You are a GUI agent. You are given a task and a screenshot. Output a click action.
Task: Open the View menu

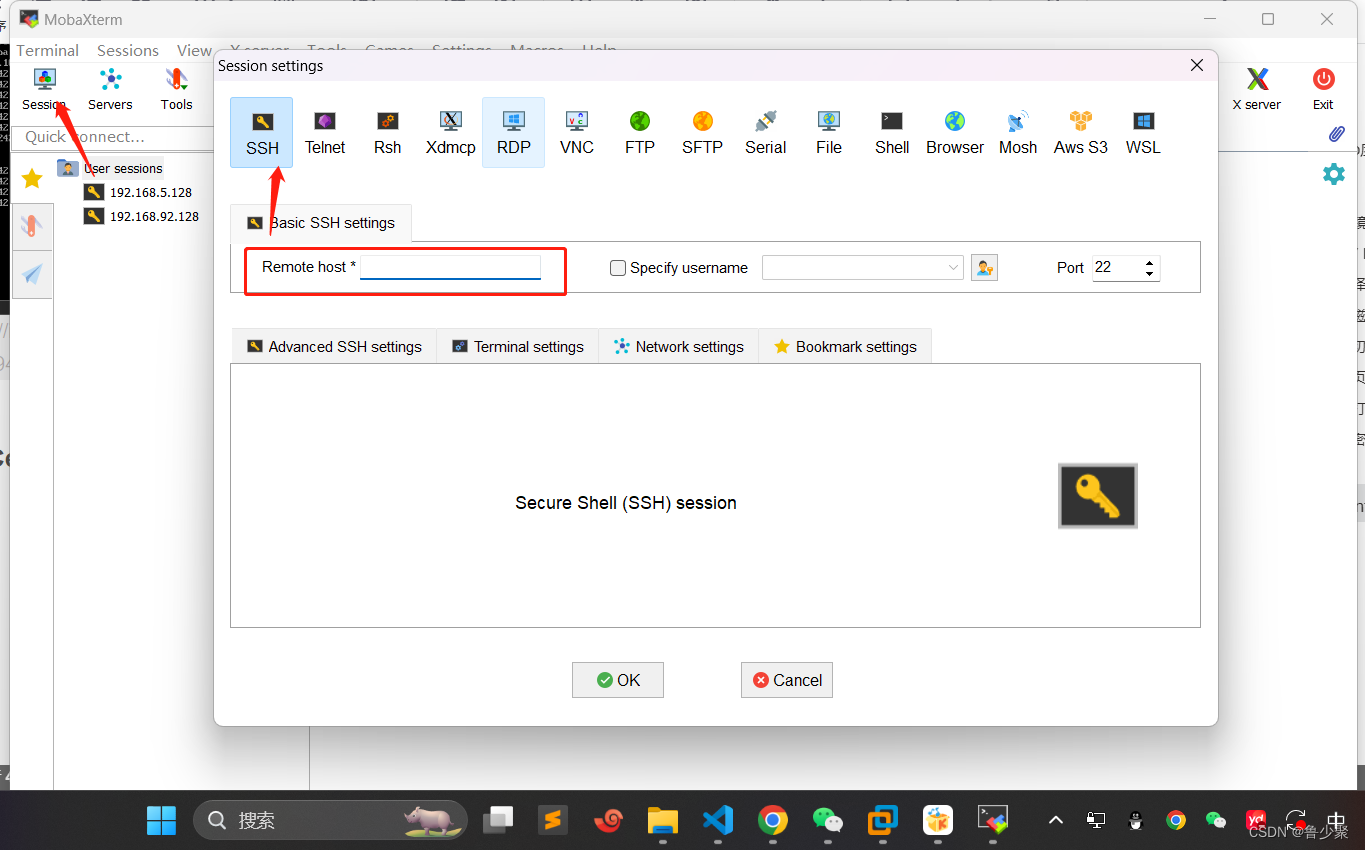point(194,50)
